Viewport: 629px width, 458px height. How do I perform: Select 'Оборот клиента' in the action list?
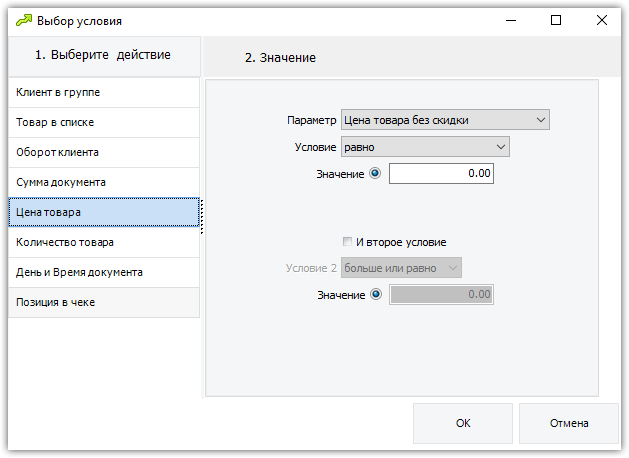[x=104, y=152]
